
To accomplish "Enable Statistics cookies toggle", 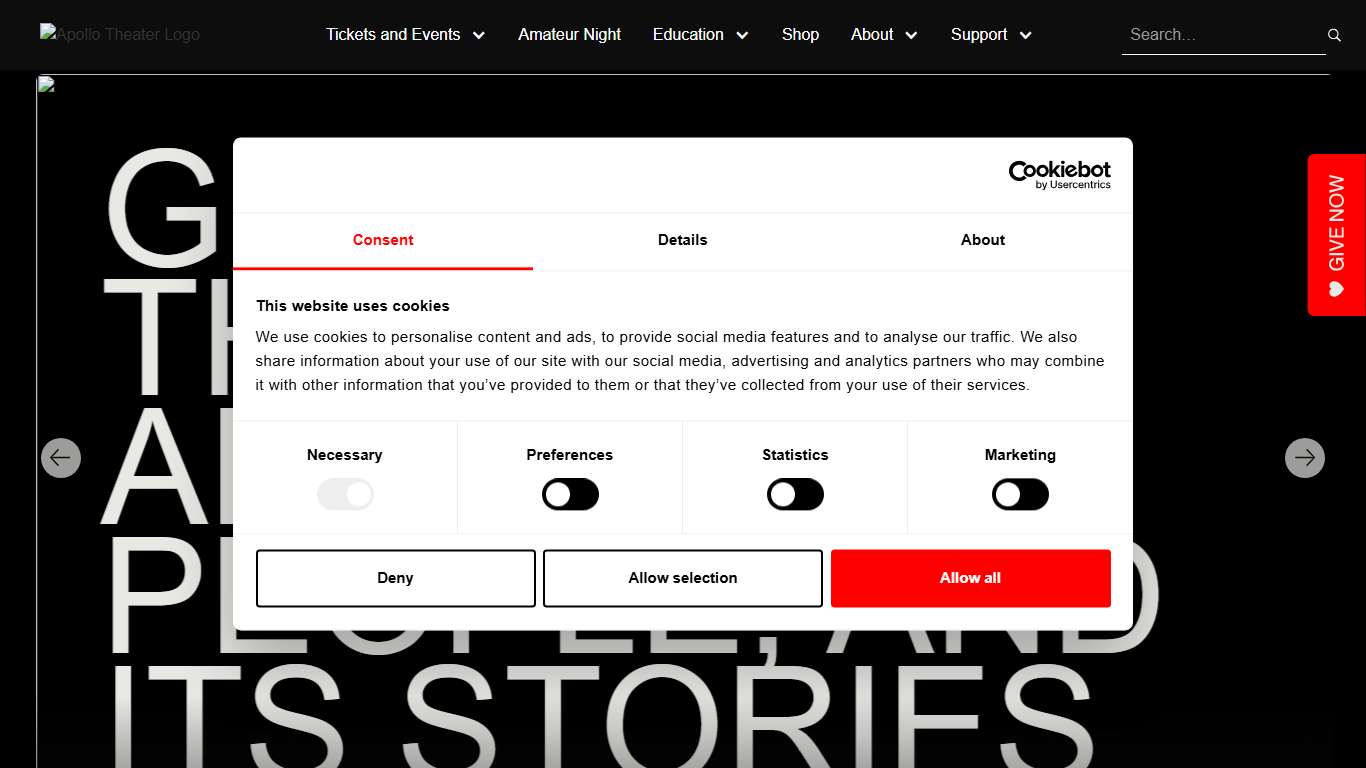I will 795,494.
